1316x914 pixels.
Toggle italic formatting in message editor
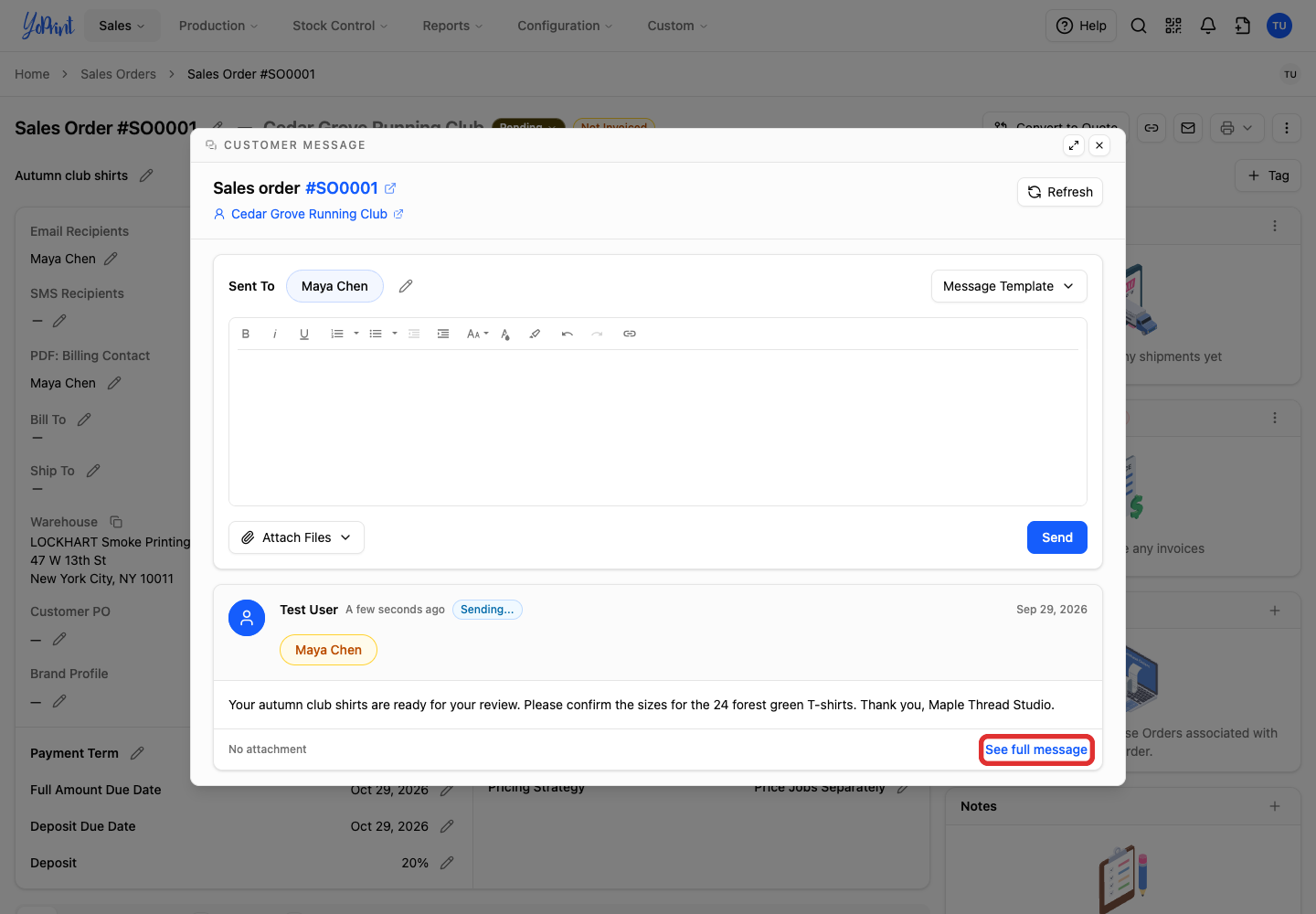coord(275,334)
